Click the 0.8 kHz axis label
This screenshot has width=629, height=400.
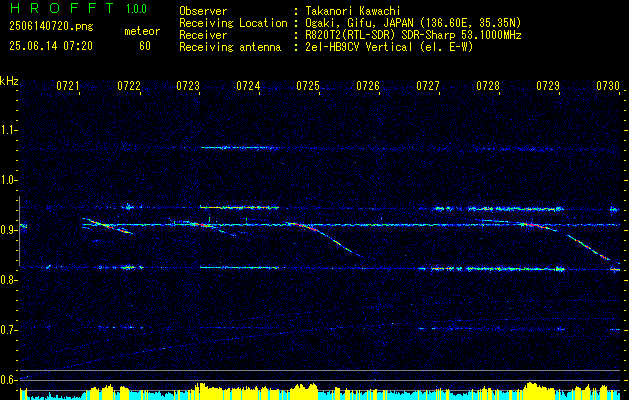point(8,280)
